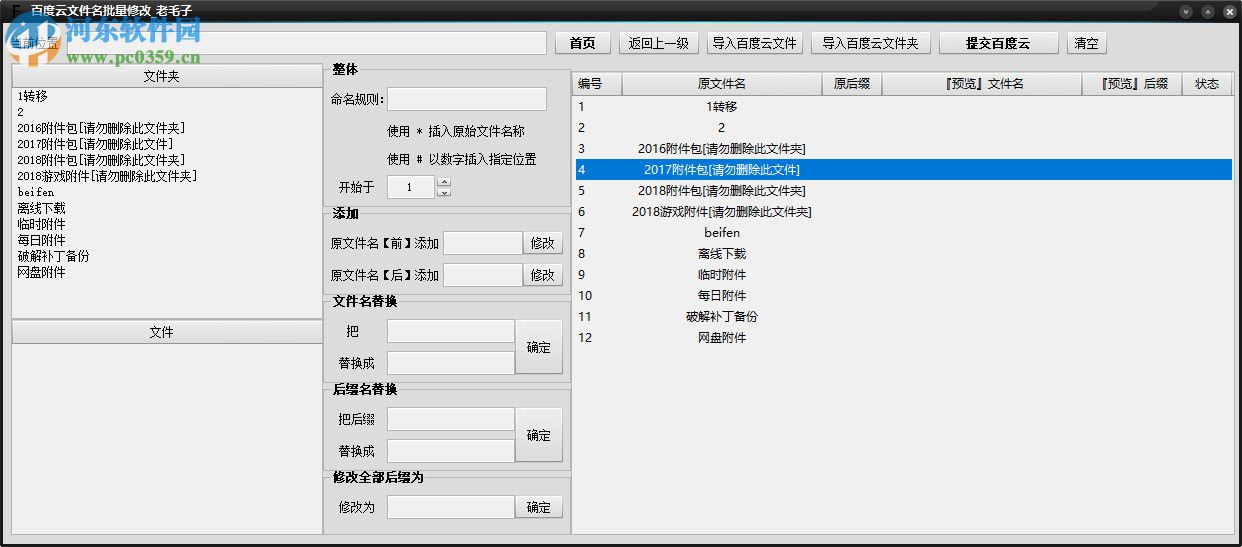1242x547 pixels.
Task: Select table row 8 离线下载
Action: (903, 254)
